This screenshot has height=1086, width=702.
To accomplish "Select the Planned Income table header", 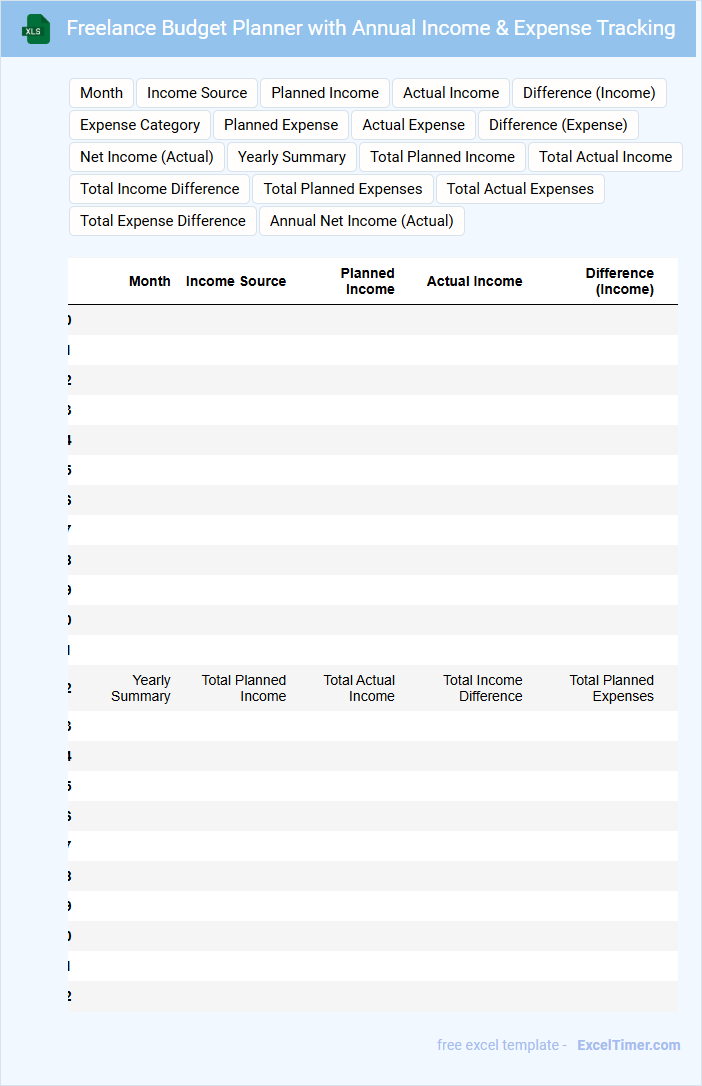I will point(368,281).
